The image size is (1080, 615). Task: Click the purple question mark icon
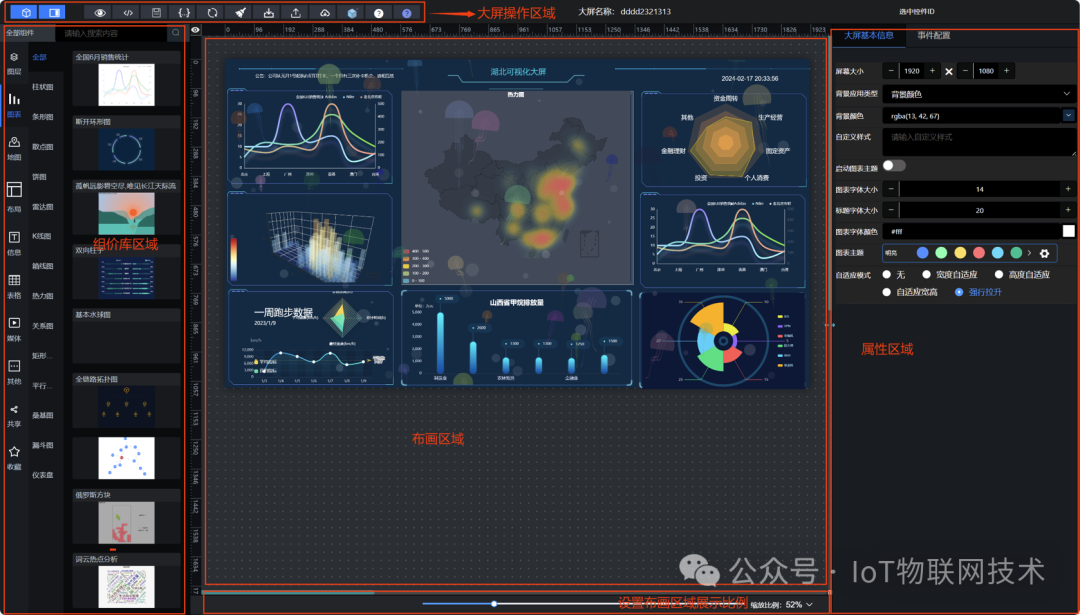click(x=406, y=12)
